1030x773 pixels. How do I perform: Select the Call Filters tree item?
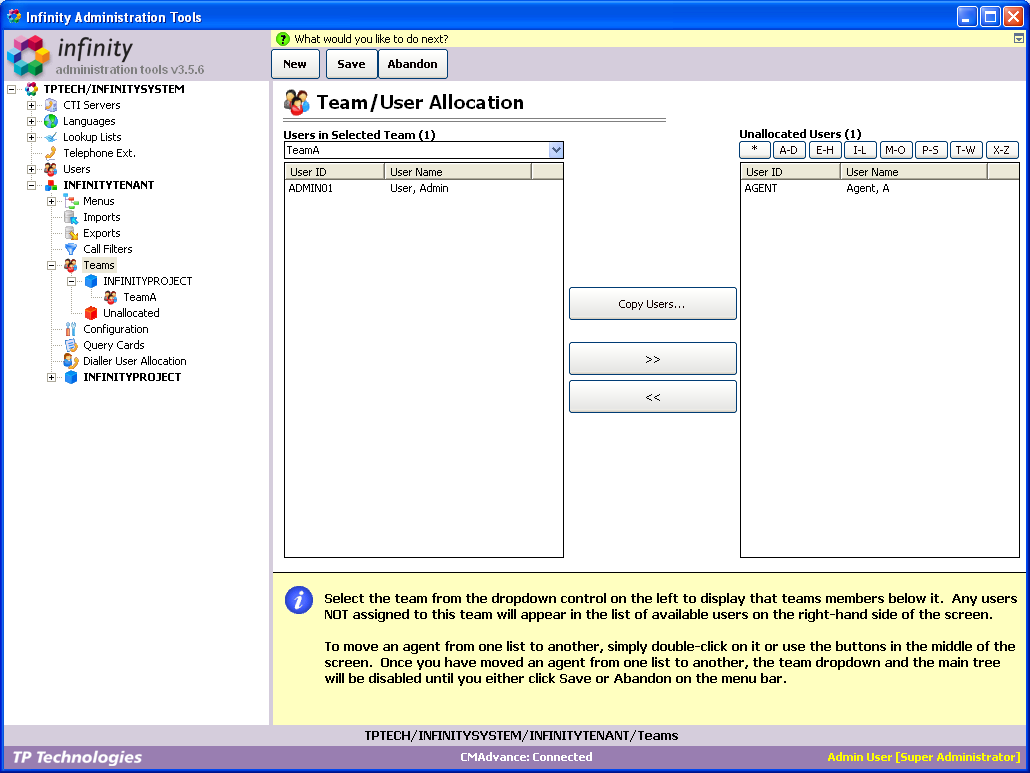(108, 249)
